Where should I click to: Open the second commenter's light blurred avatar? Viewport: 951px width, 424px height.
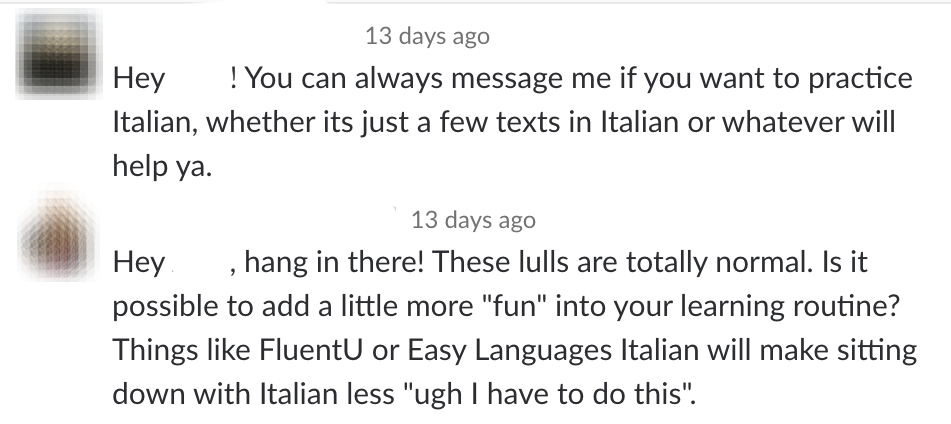[x=58, y=236]
